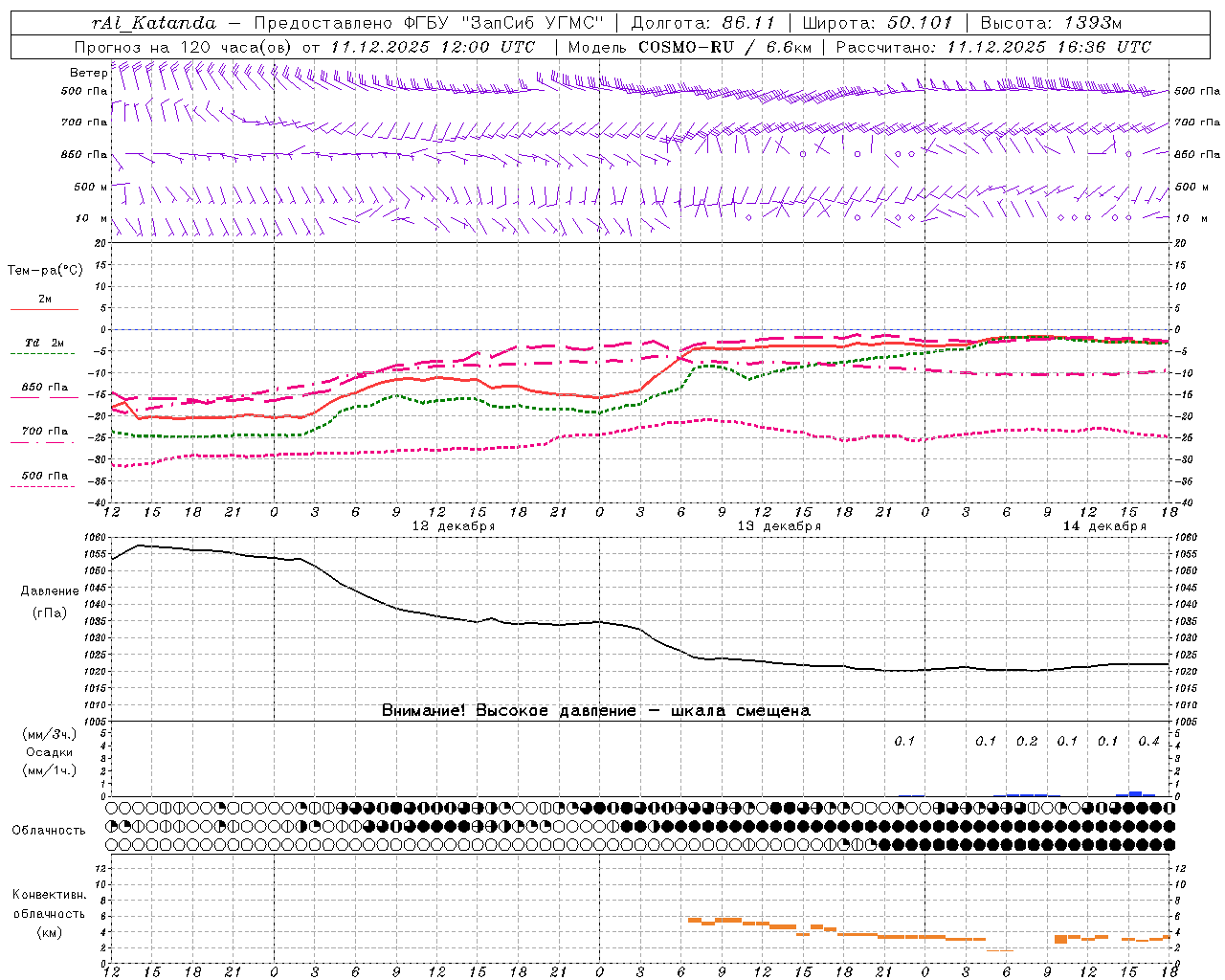Click the forecast start time 11.12.2025 12:00 UTC

[433, 47]
